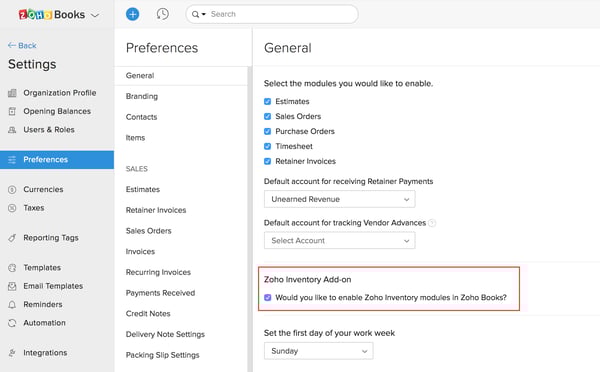This screenshot has height=372, width=600.
Task: Click the Currencies coin icon
Action: click(x=12, y=189)
